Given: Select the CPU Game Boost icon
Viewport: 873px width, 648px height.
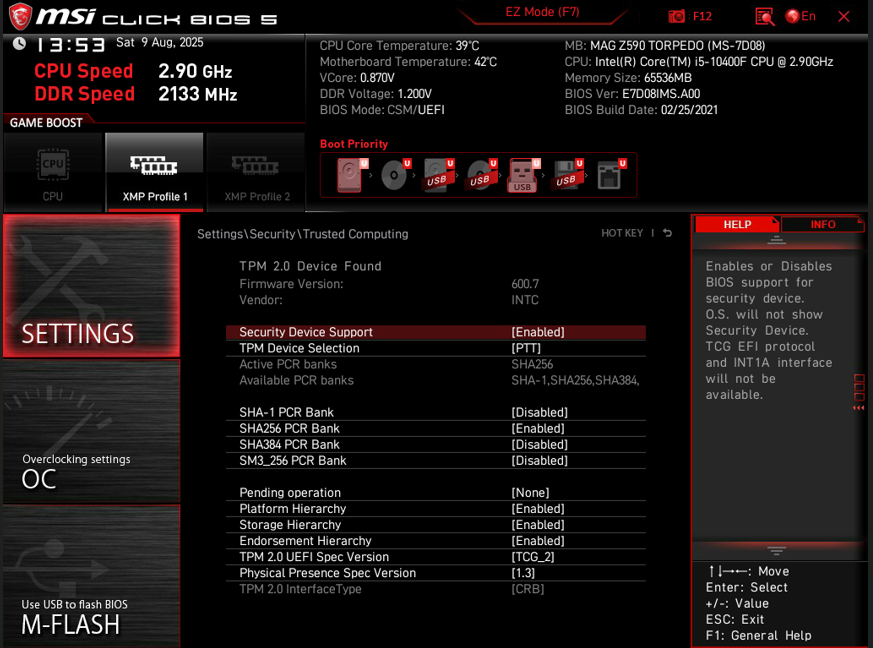Looking at the screenshot, I should pos(53,173).
